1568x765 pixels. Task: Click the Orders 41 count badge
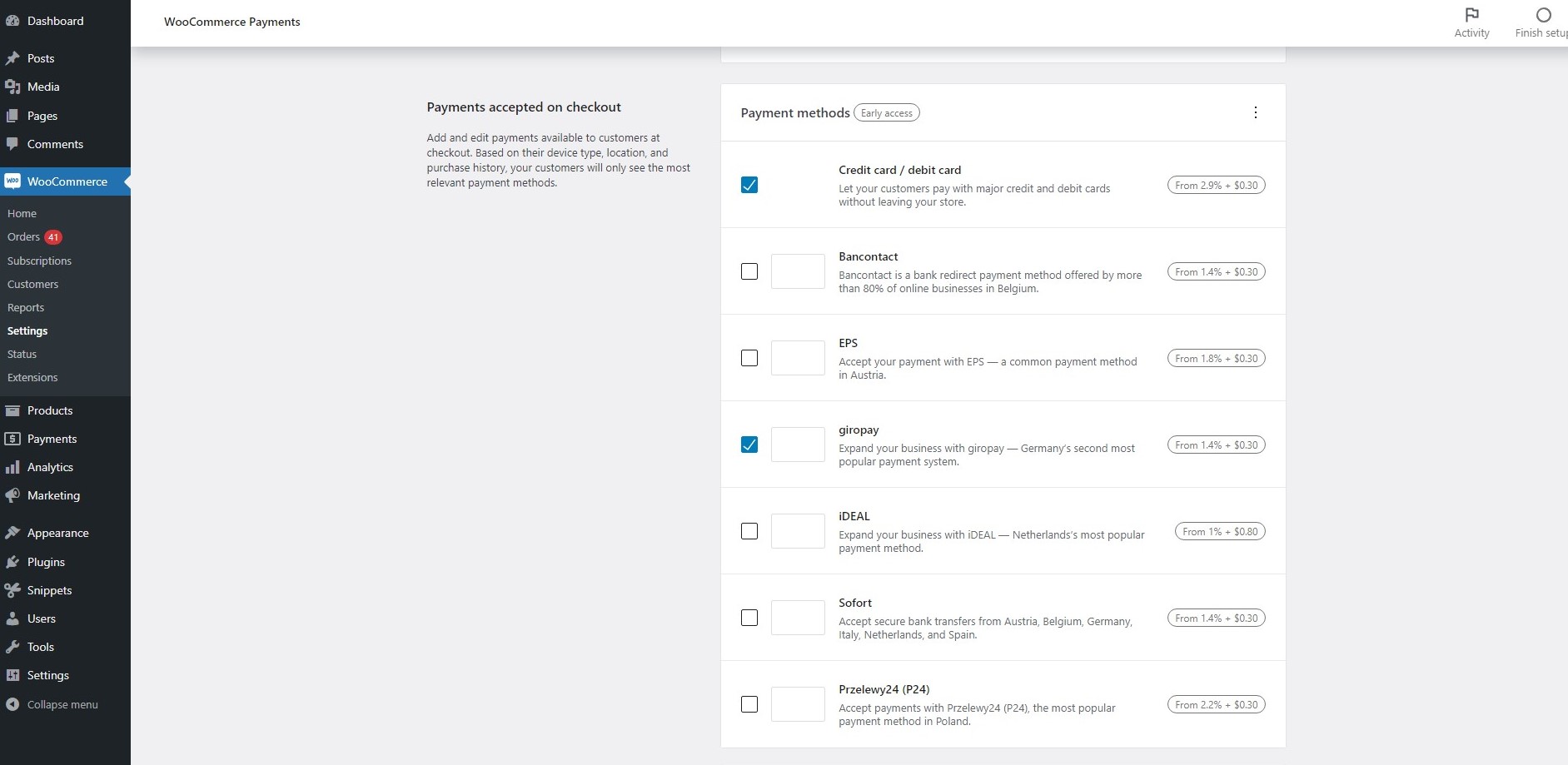[x=53, y=237]
